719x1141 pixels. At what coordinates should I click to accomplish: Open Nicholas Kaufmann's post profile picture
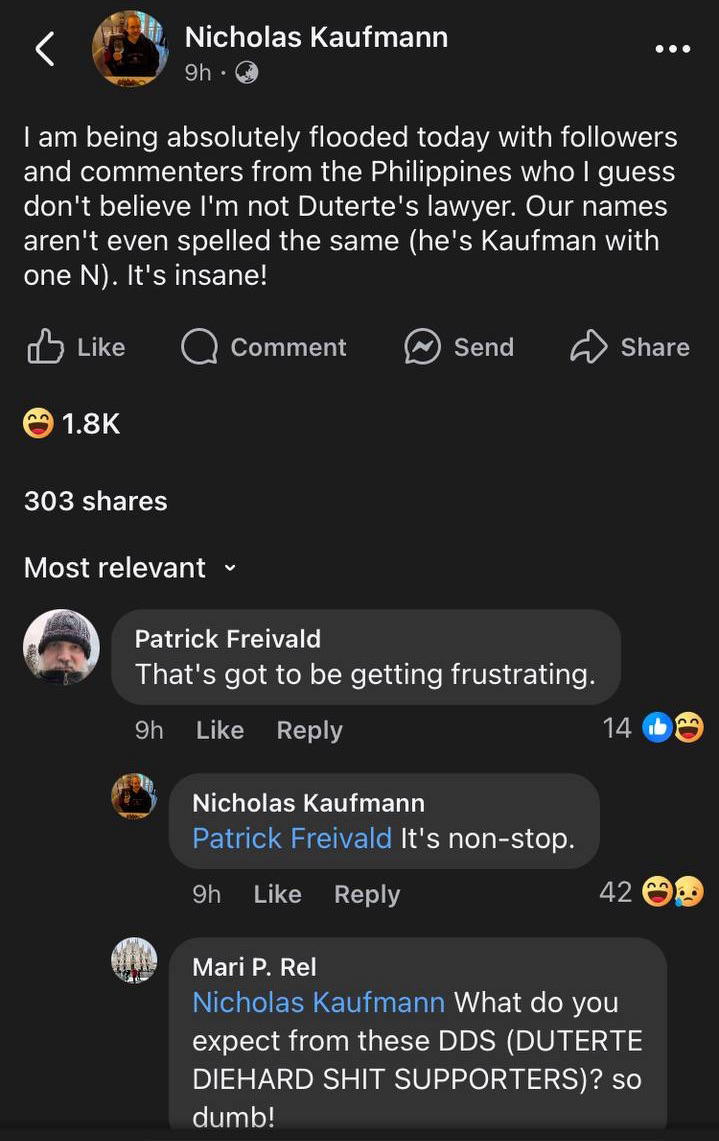tap(130, 49)
